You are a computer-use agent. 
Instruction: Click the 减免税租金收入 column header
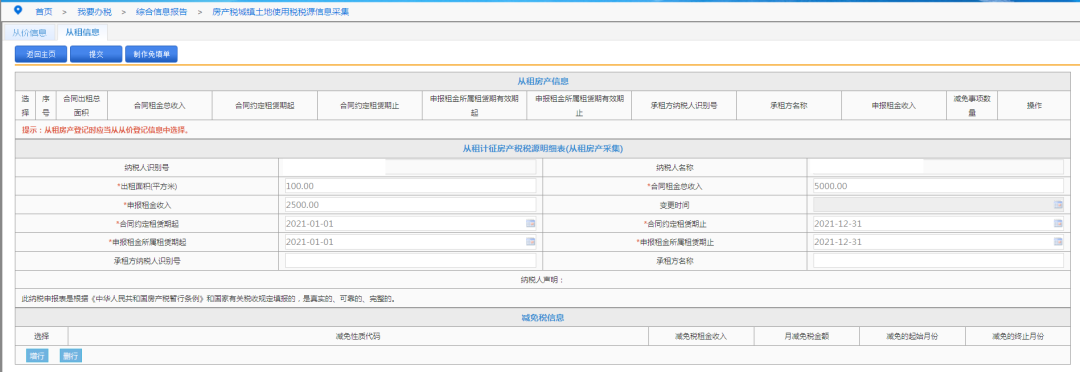tap(701, 336)
